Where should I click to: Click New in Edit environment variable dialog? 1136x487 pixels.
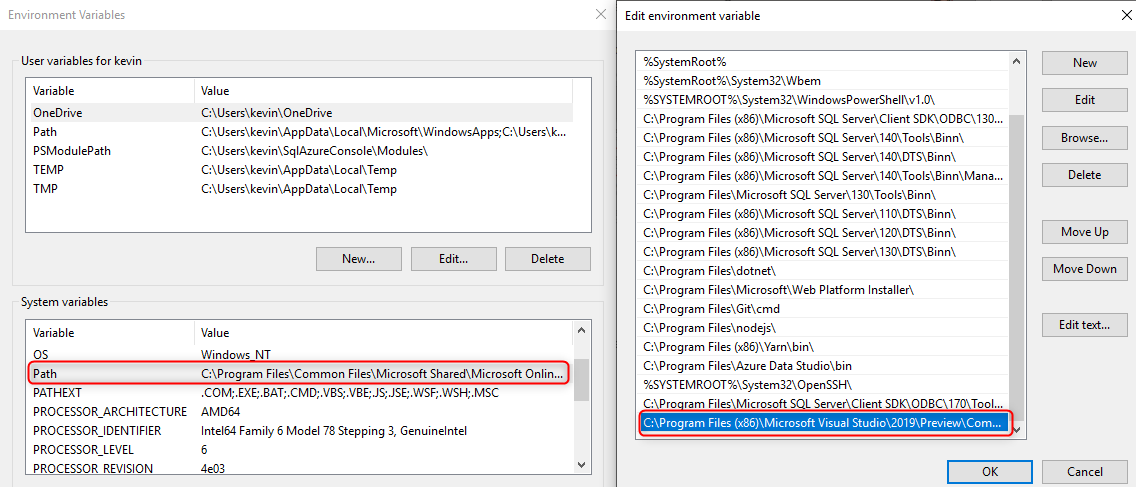1085,63
